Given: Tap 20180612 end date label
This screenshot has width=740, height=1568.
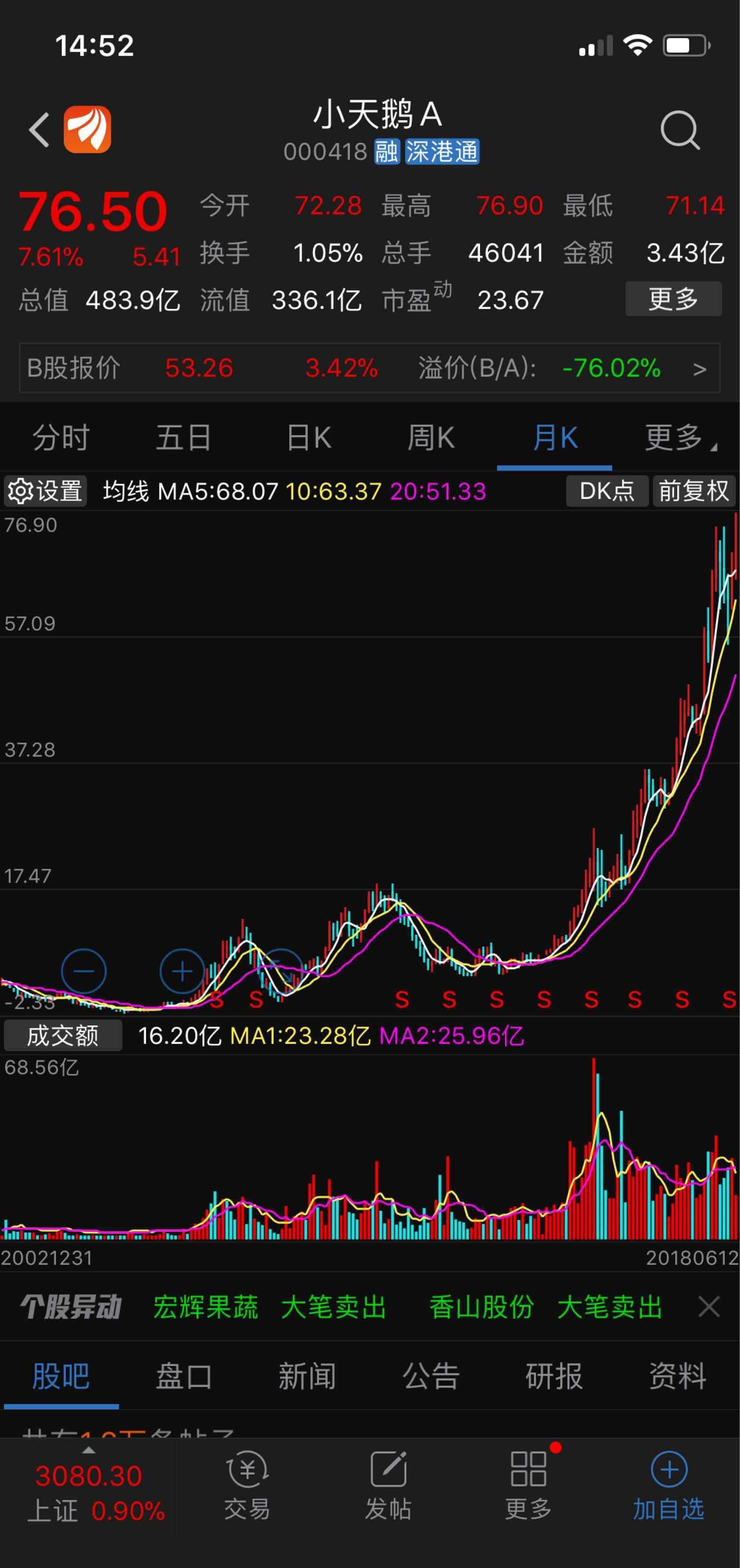Looking at the screenshot, I should click(693, 1258).
